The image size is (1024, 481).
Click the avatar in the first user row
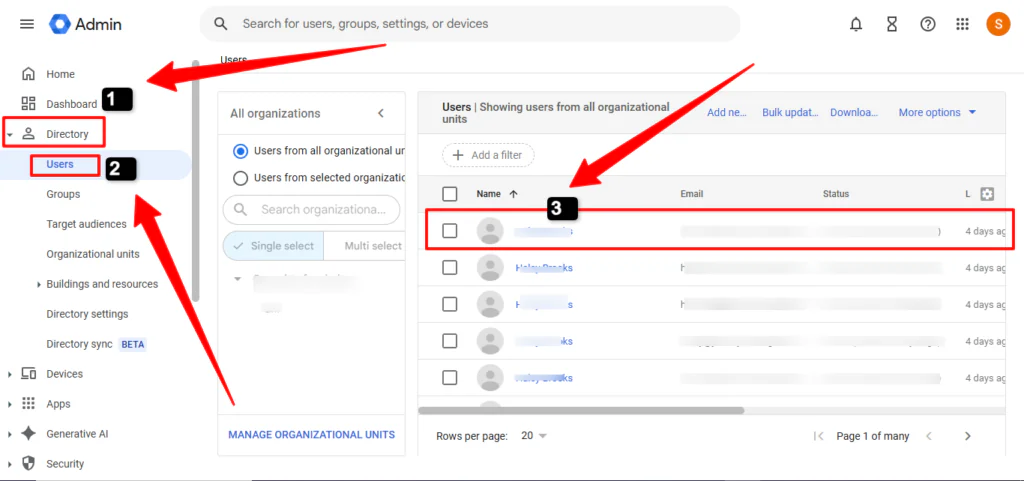490,230
